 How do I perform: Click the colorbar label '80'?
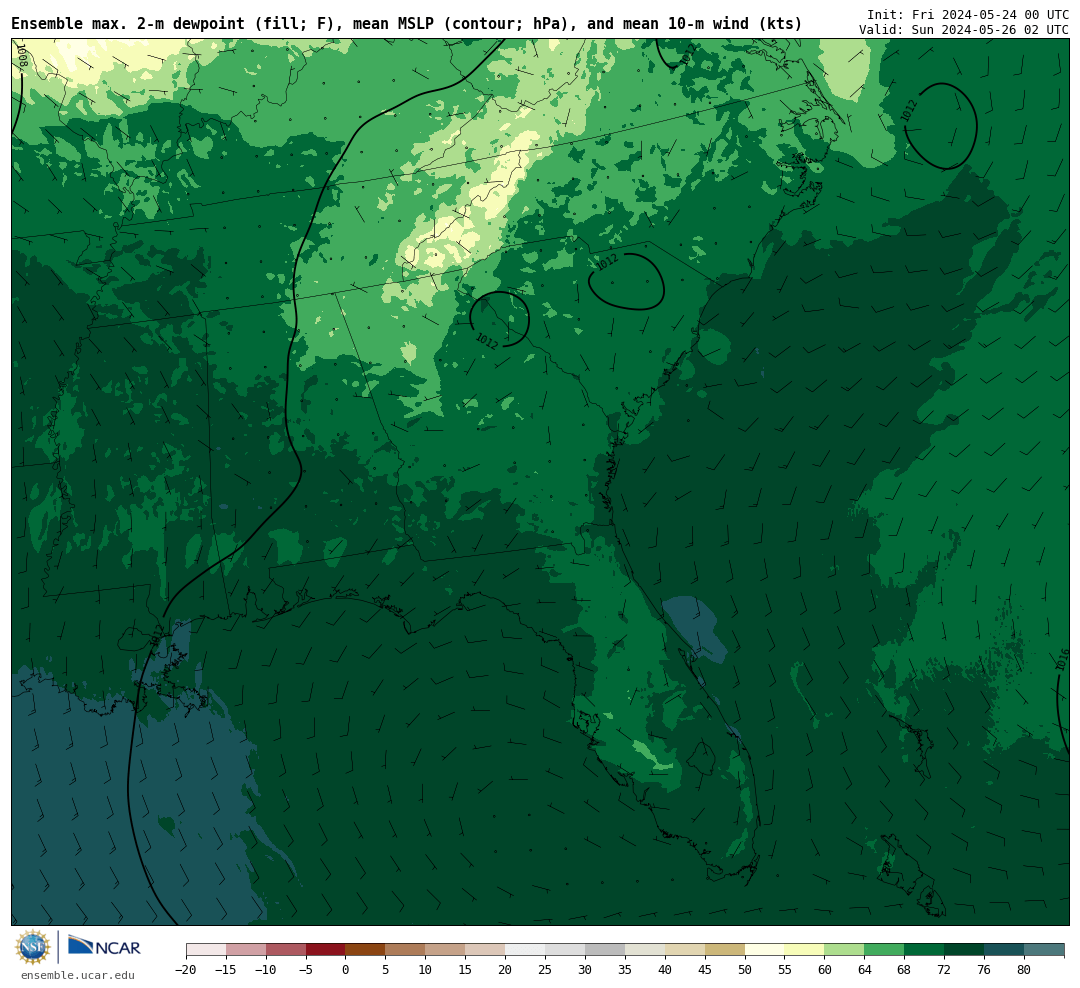[x=1025, y=969]
